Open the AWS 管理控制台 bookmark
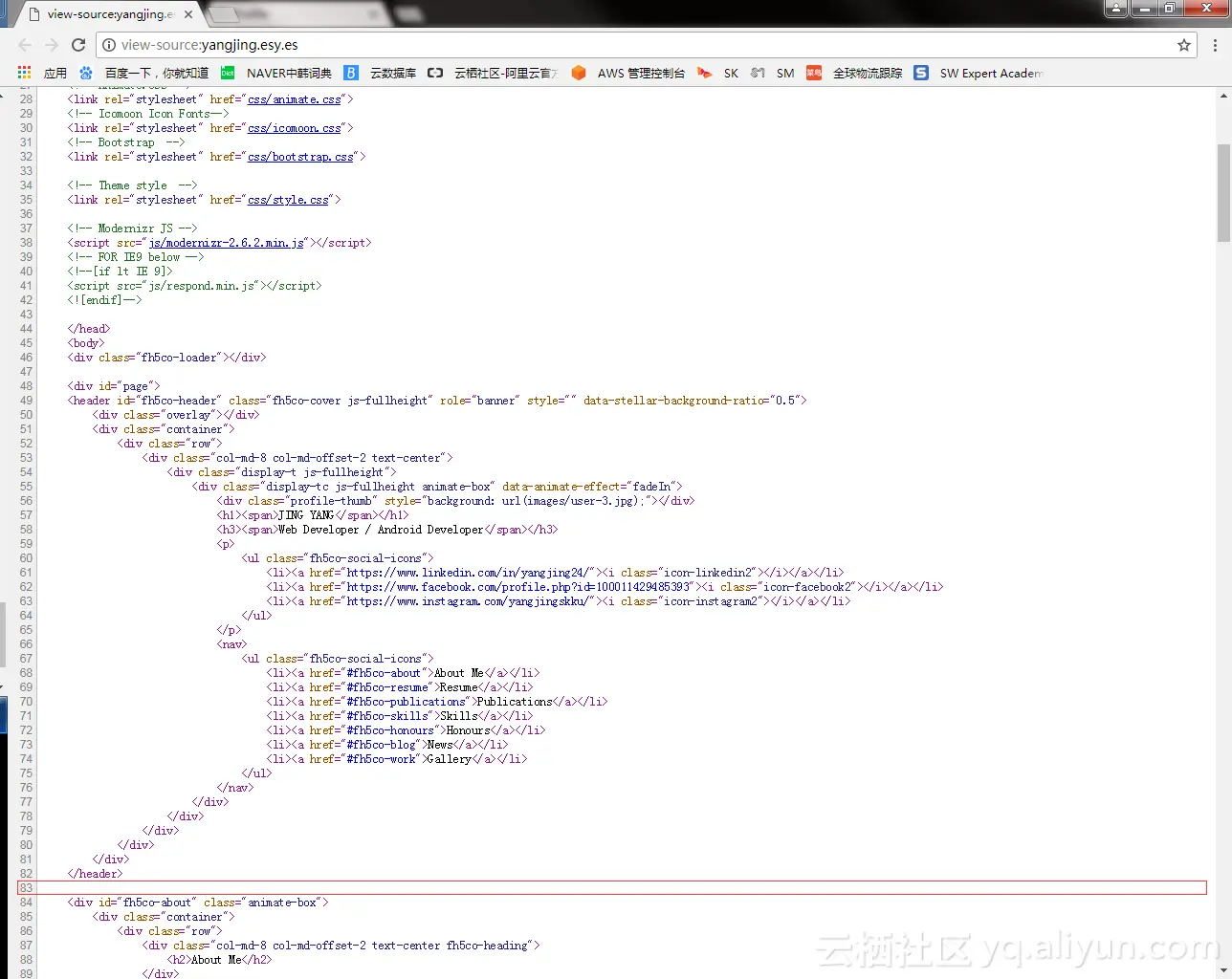Viewport: 1232px width, 979px height. [628, 73]
